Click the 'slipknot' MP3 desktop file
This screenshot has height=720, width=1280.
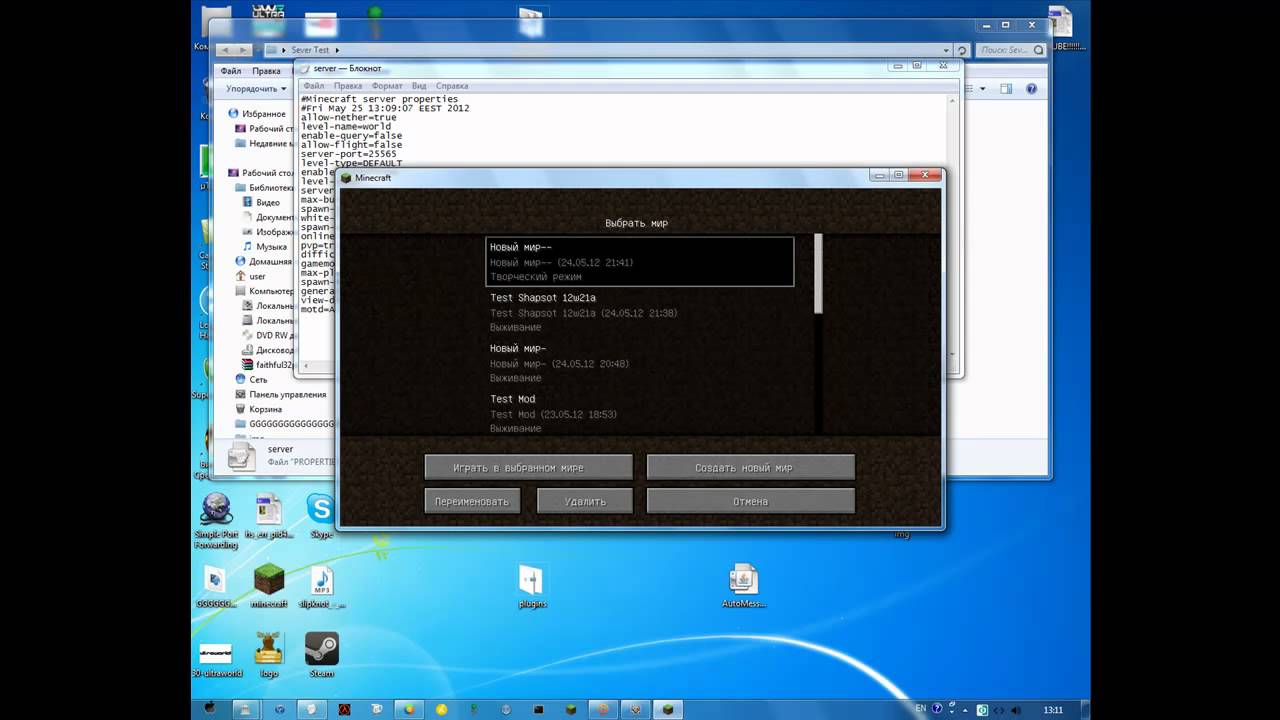pos(321,587)
